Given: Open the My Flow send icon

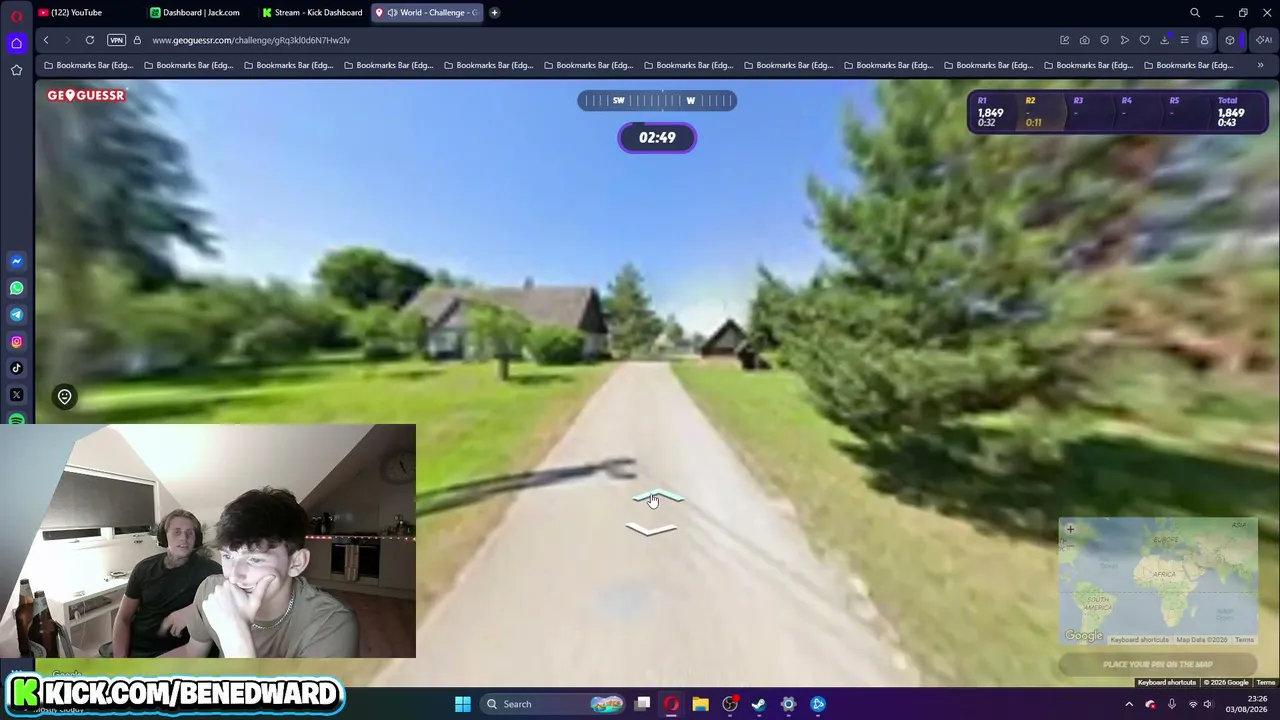Looking at the screenshot, I should point(1125,40).
